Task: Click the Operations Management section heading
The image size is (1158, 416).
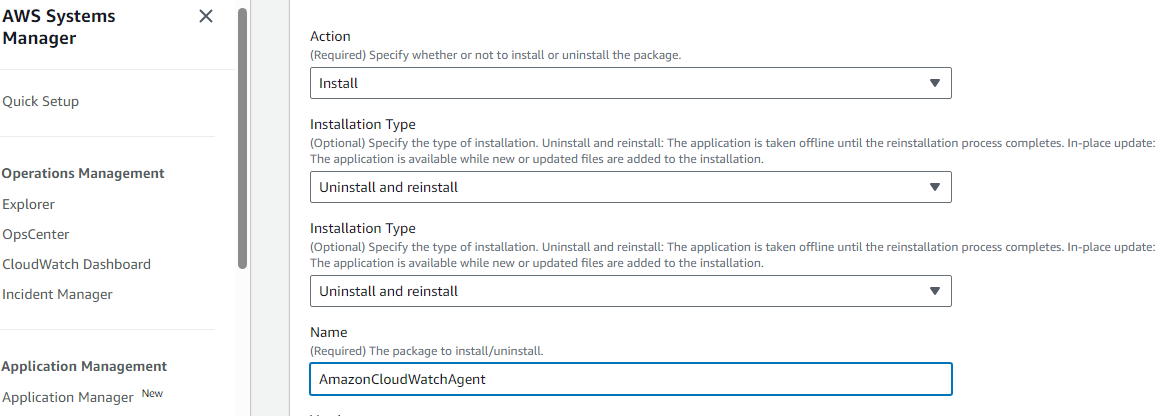Action: pyautogui.click(x=83, y=173)
